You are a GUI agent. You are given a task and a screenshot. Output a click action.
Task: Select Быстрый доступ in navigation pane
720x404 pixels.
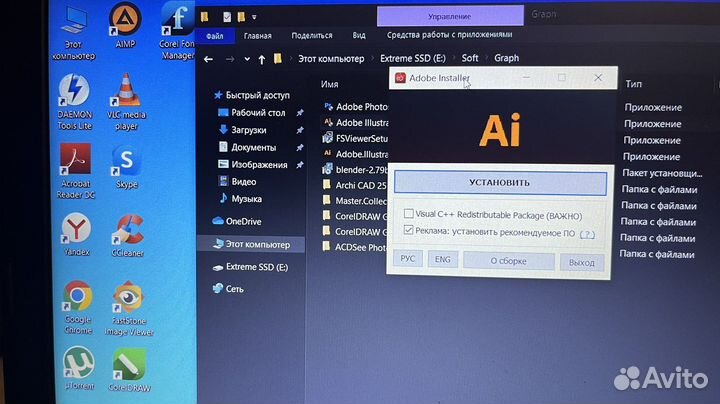tap(252, 95)
